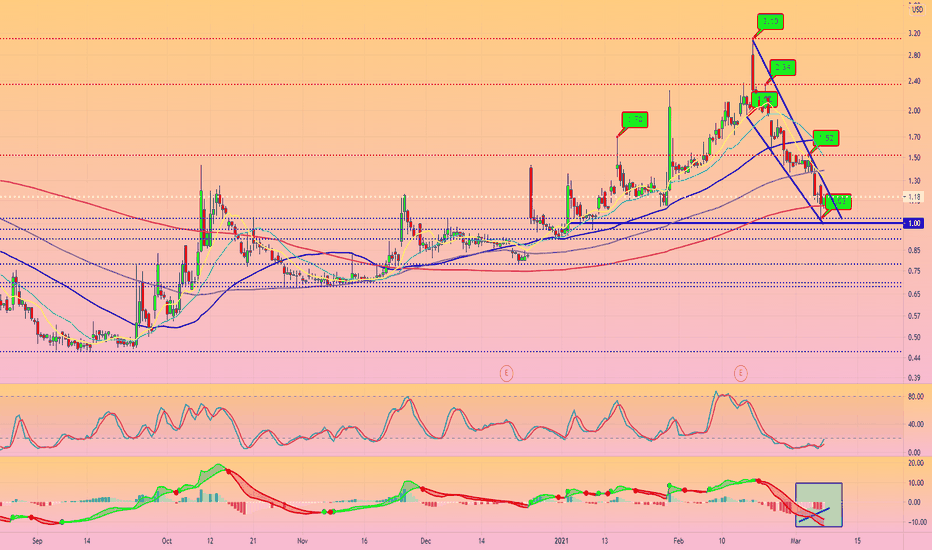Click the Sep label on the time axis
This screenshot has width=932, height=550.
(37, 541)
